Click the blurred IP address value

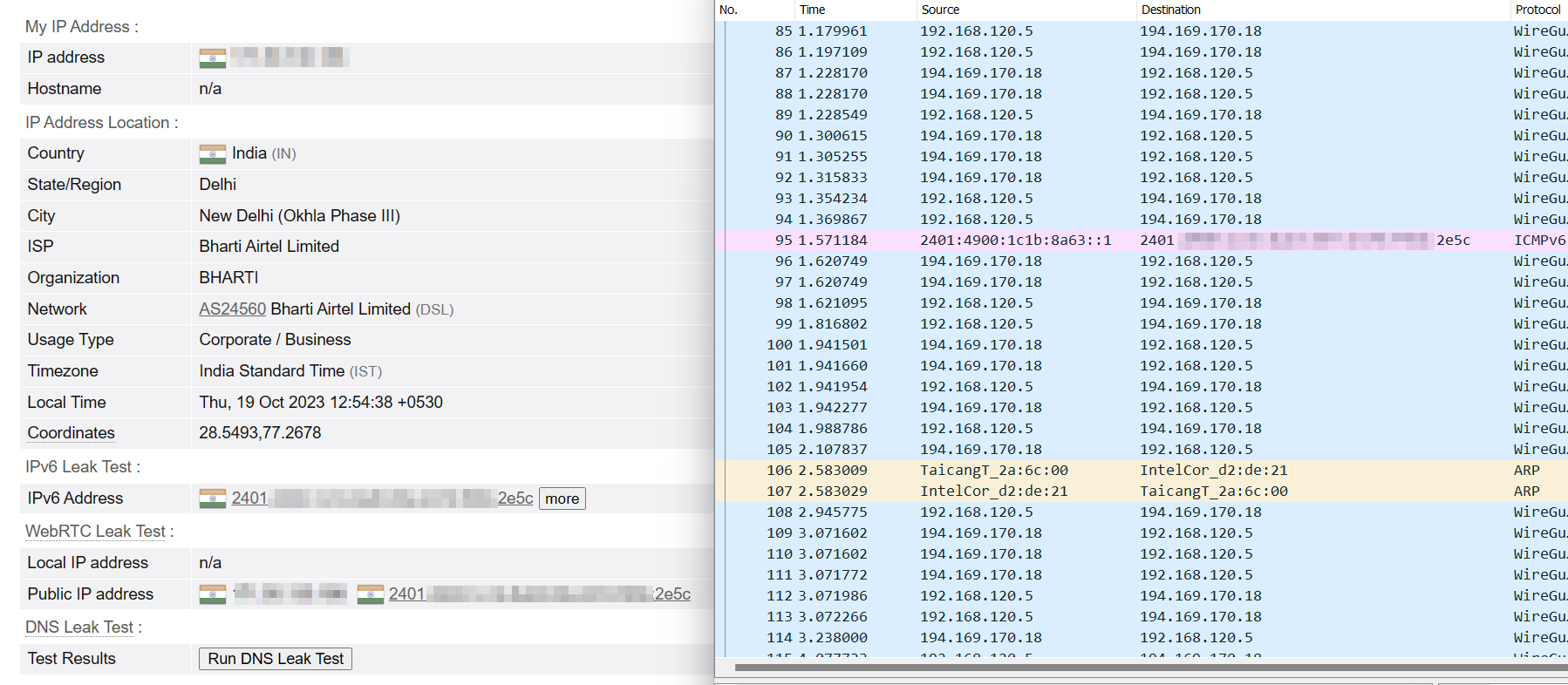point(289,58)
